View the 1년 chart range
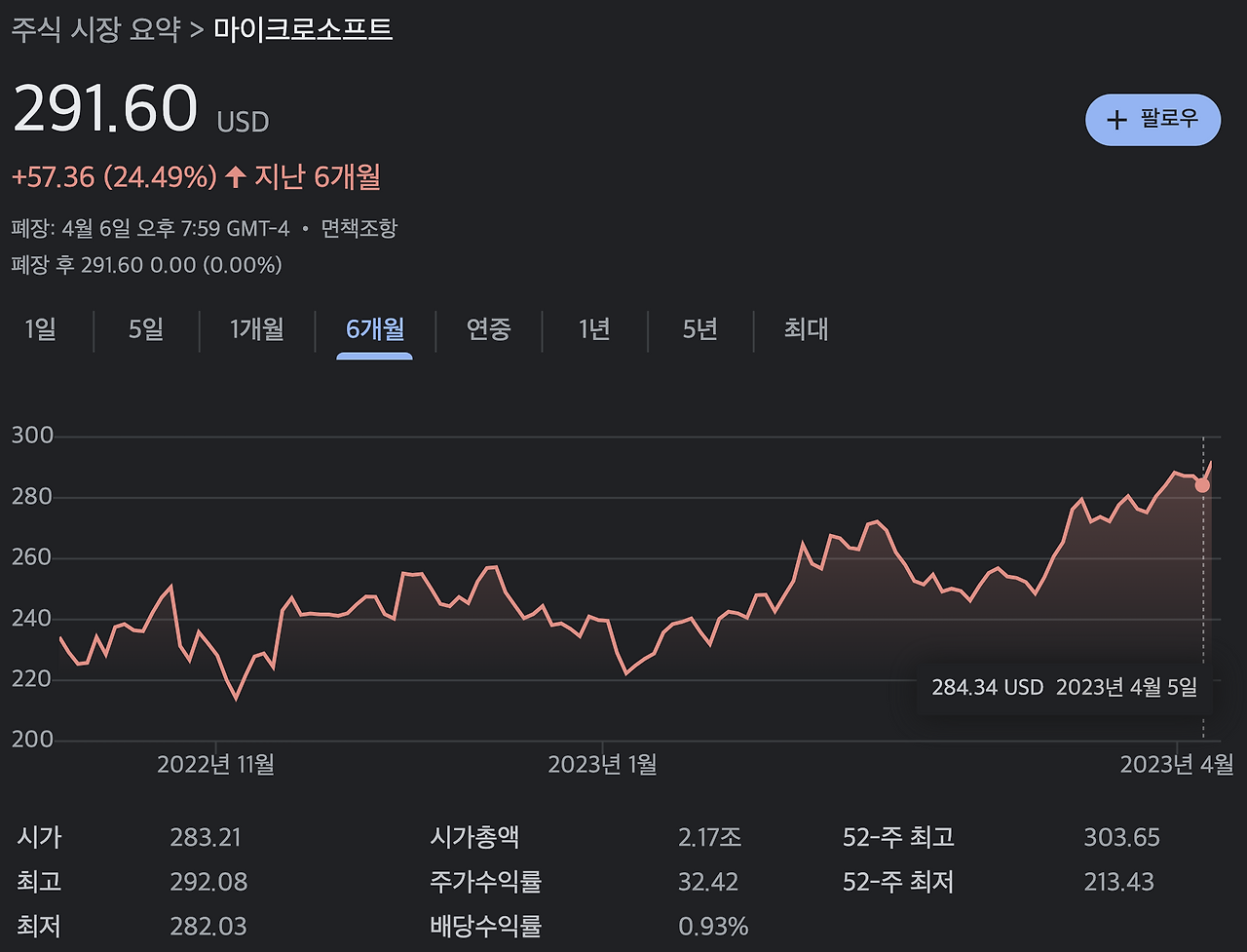This screenshot has width=1247, height=952. pos(594,329)
